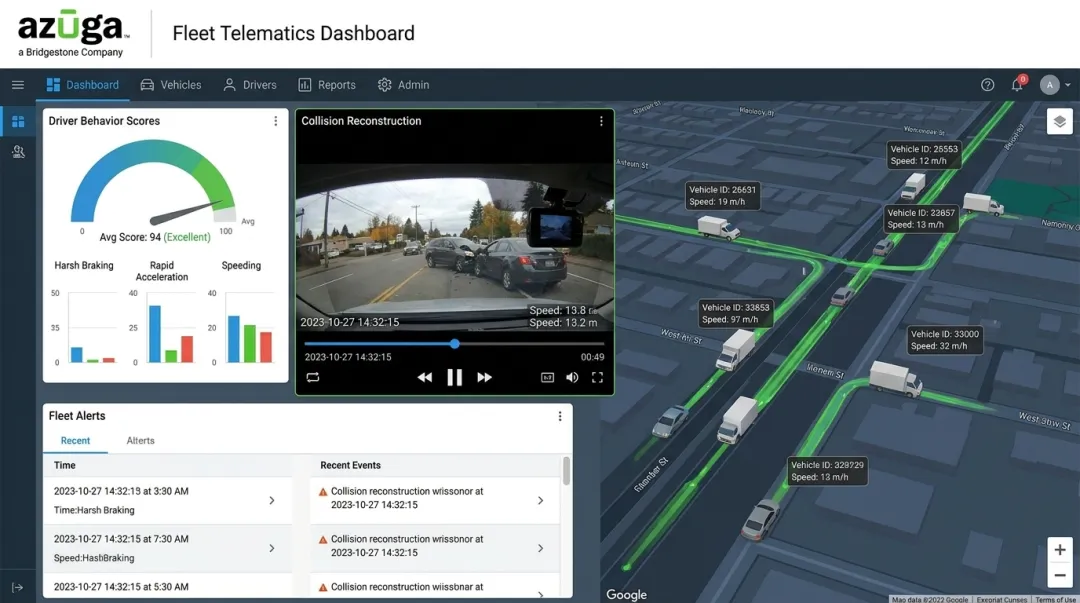Click second collision event warning icon
The width and height of the screenshot is (1080, 603).
coord(323,540)
